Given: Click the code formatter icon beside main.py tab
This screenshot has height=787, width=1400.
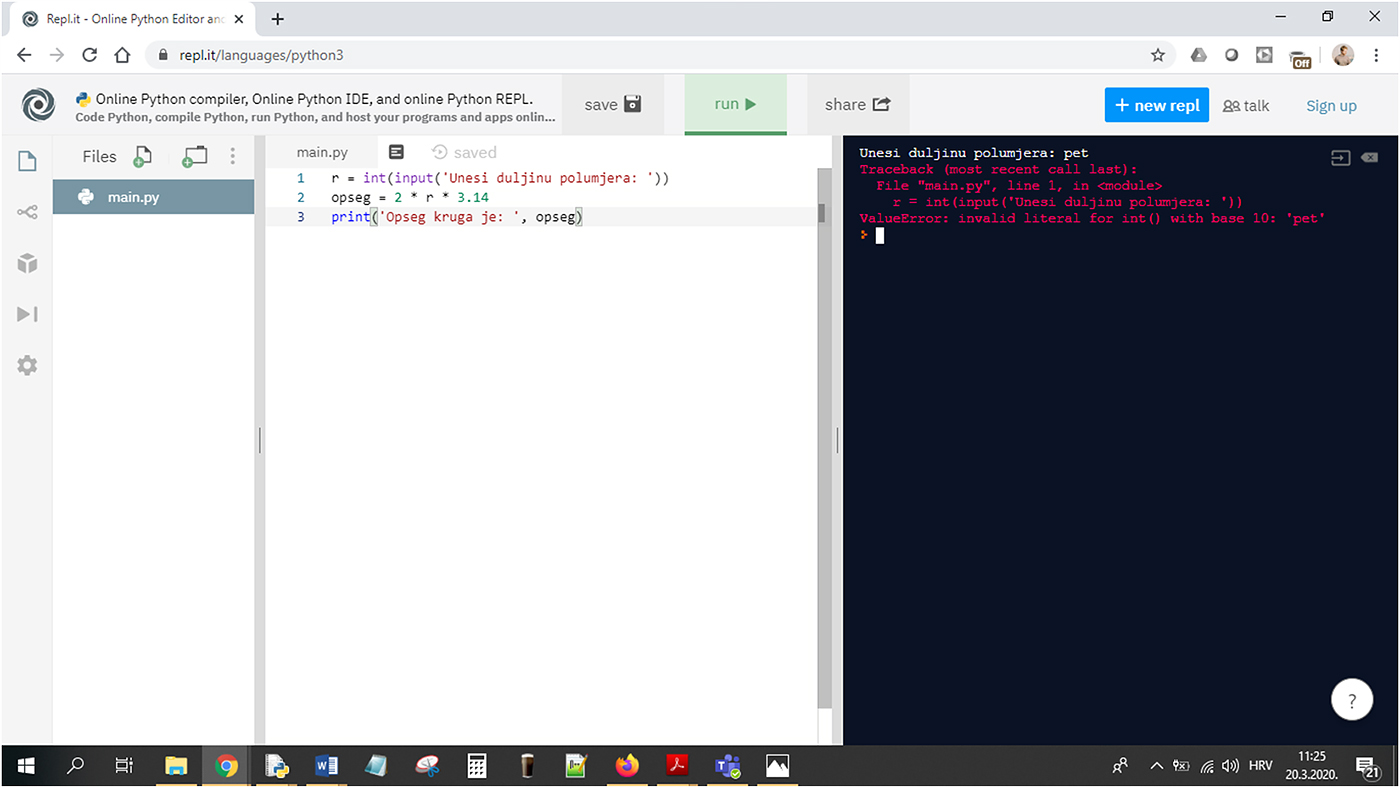Looking at the screenshot, I should pyautogui.click(x=396, y=152).
